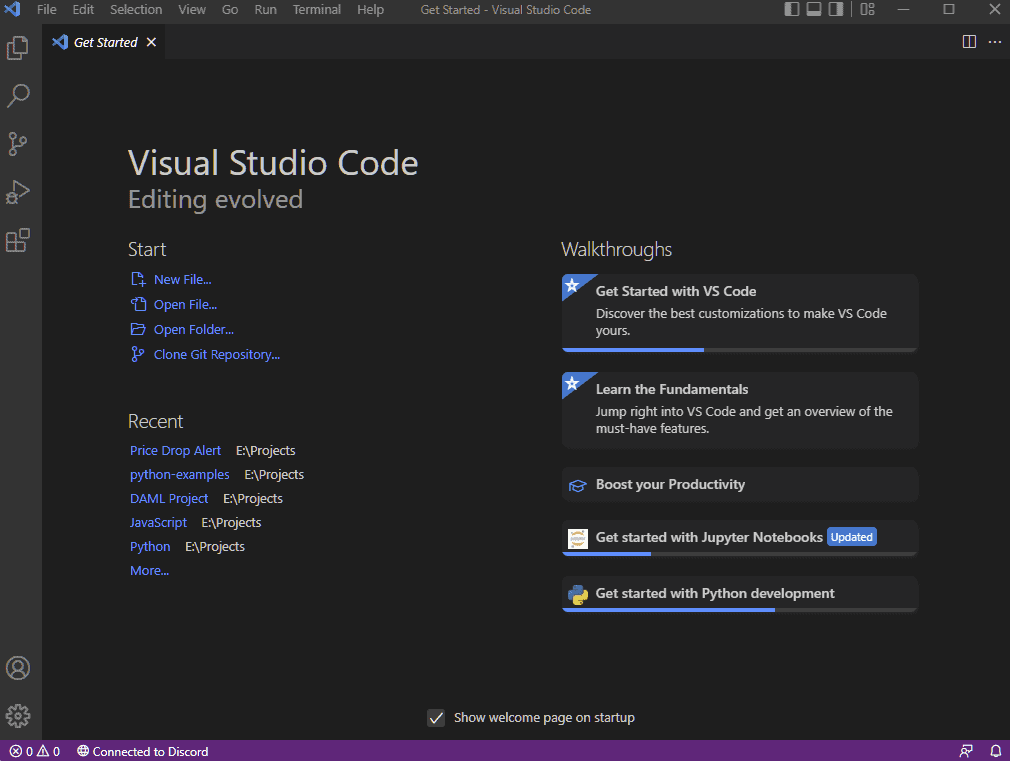Click the Clone Git Repository branch icon

pyautogui.click(x=138, y=354)
